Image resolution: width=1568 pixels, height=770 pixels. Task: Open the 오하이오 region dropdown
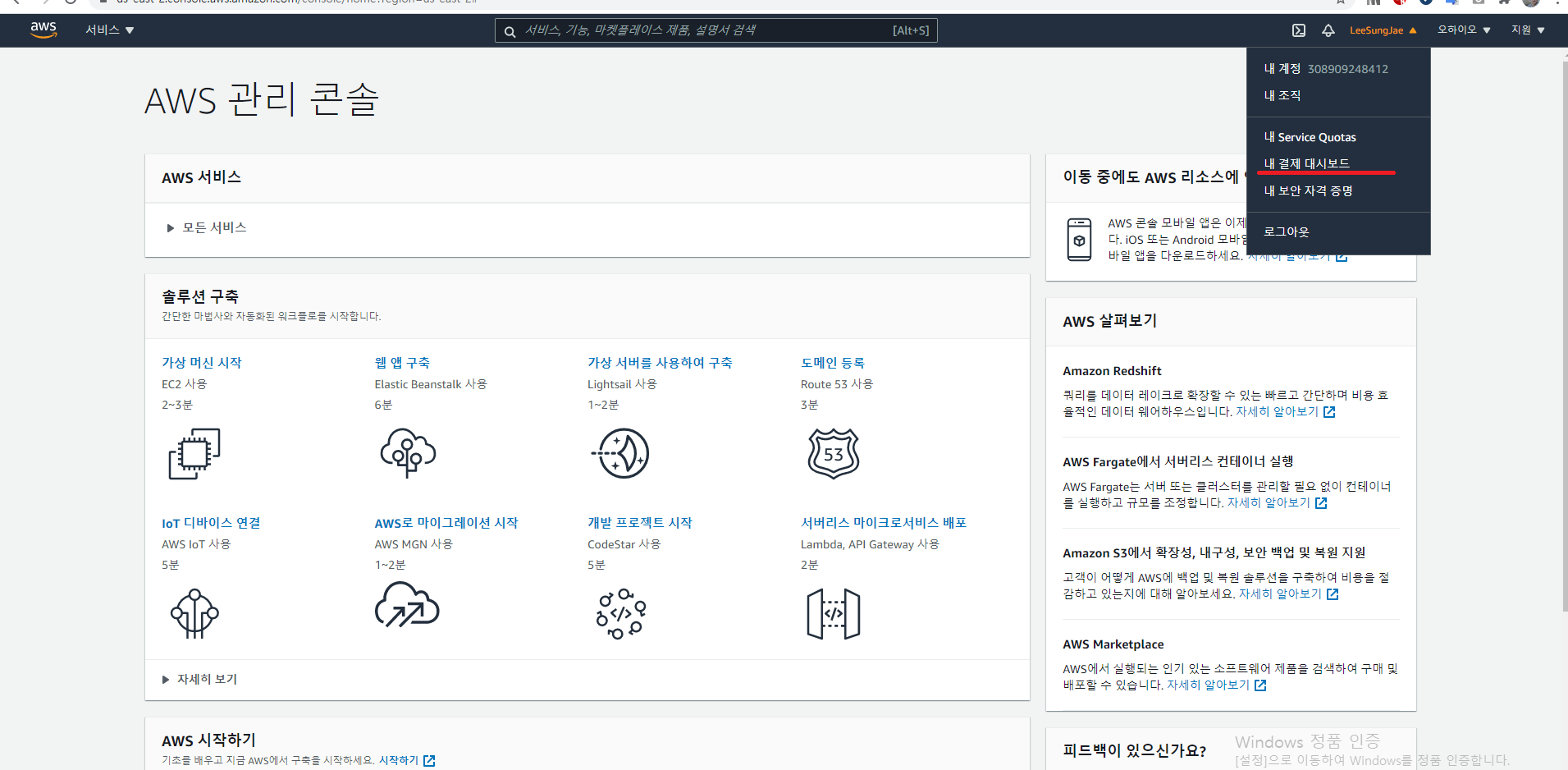click(1464, 30)
